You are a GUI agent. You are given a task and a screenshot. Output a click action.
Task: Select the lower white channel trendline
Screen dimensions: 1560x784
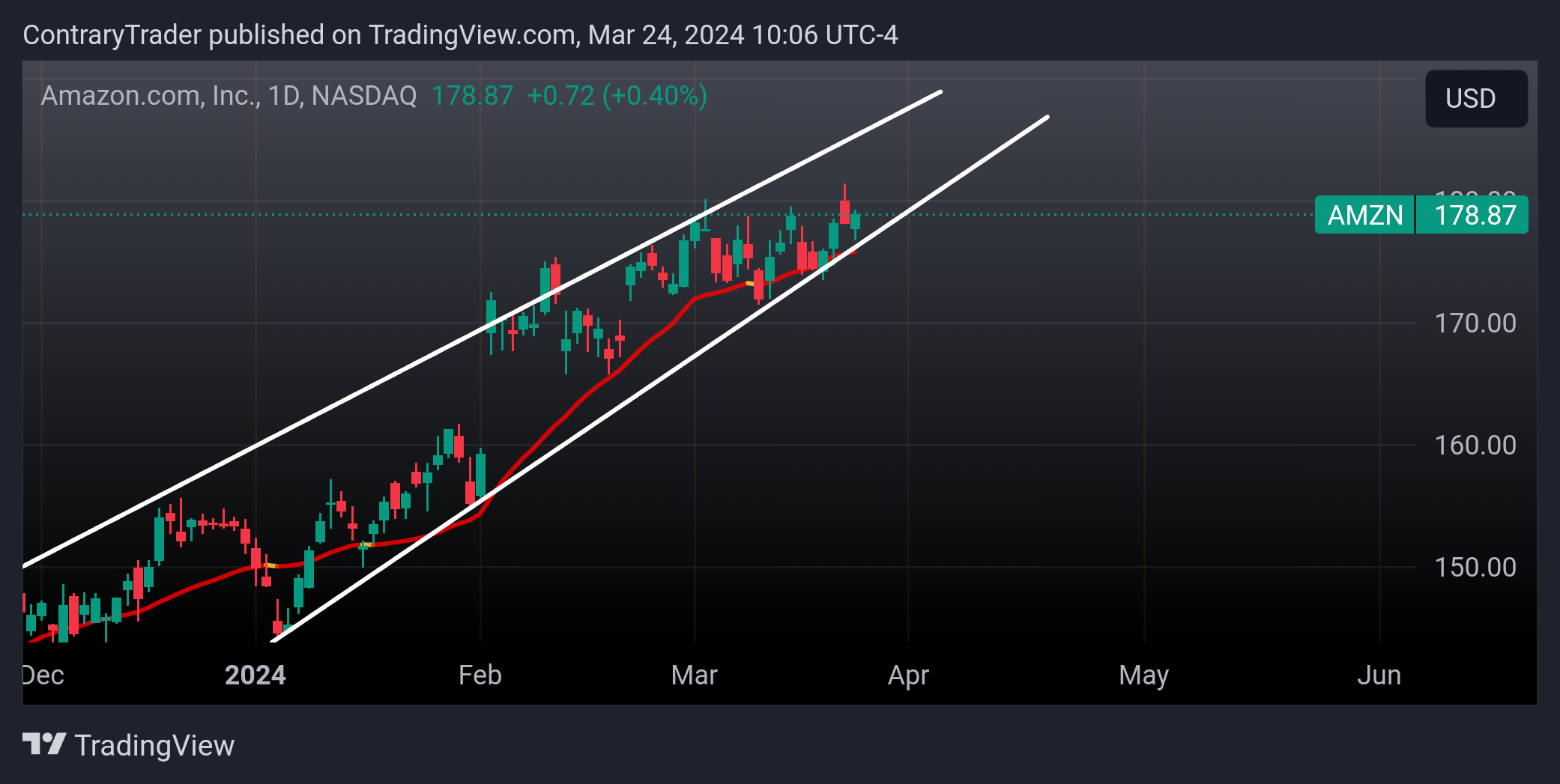click(x=659, y=380)
